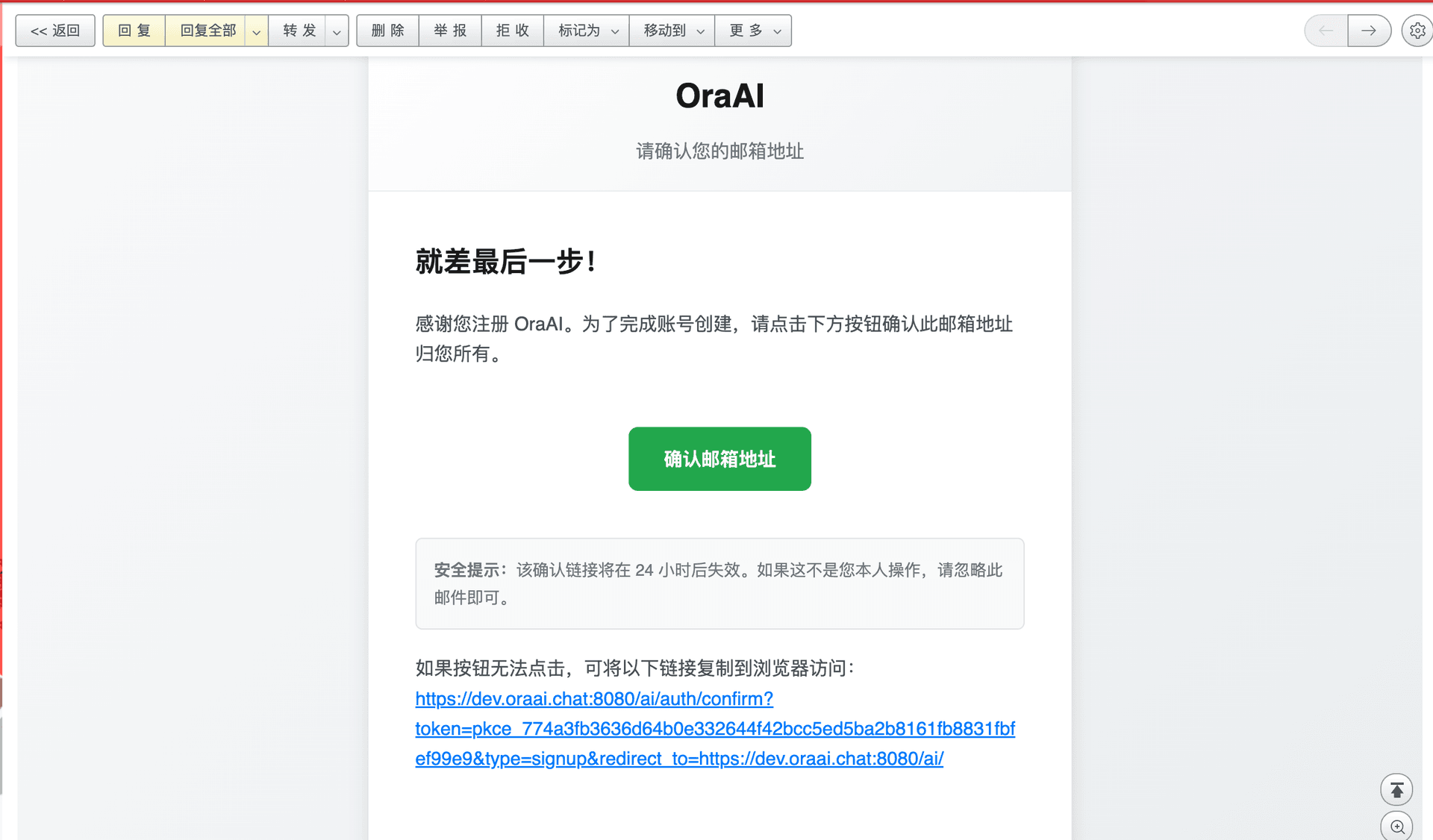Click the green 确认邮箱地址 button
Image resolution: width=1433 pixels, height=840 pixels.
719,459
